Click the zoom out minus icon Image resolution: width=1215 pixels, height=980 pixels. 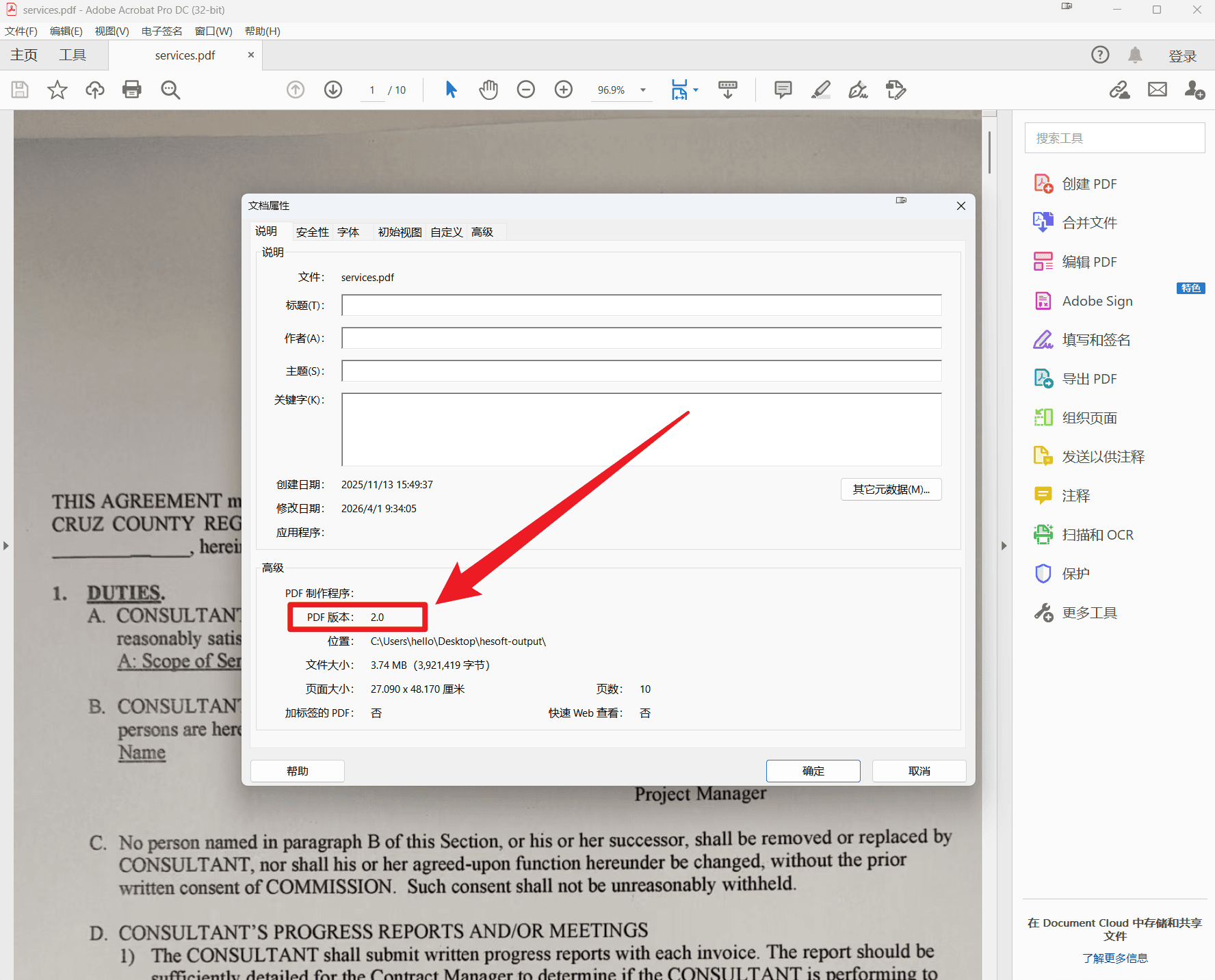[x=525, y=90]
